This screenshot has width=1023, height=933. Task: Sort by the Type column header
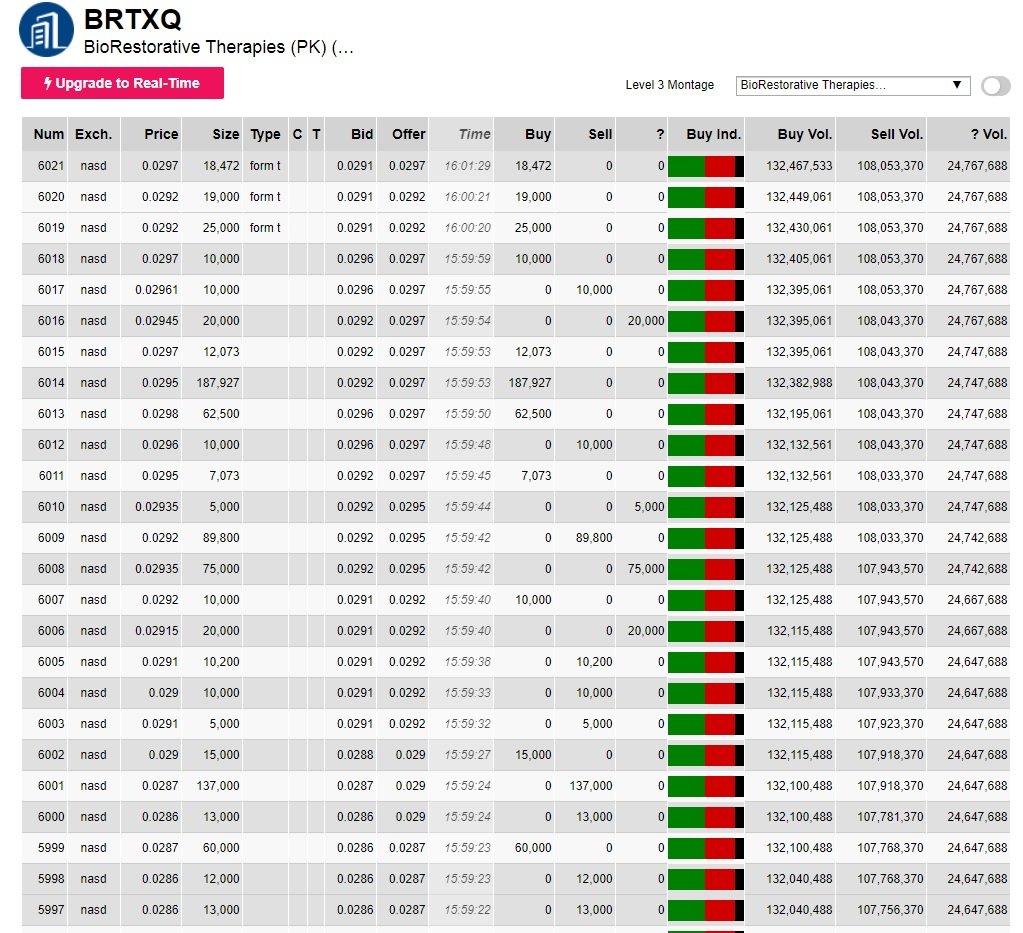265,134
